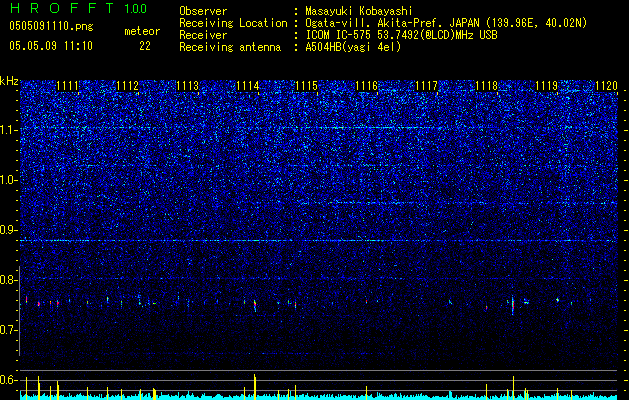Click time marker 1116
Image resolution: width=629 pixels, height=400 pixels.
point(367,86)
